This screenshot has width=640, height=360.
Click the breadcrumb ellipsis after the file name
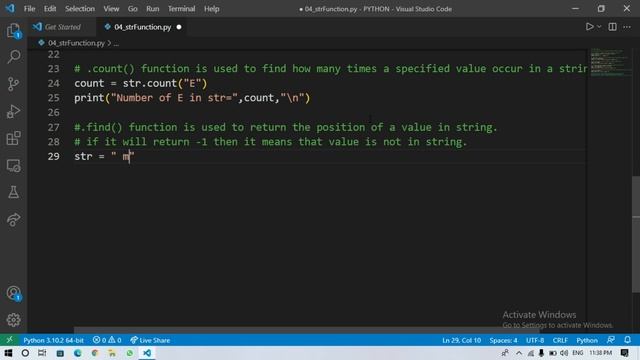click(116, 43)
